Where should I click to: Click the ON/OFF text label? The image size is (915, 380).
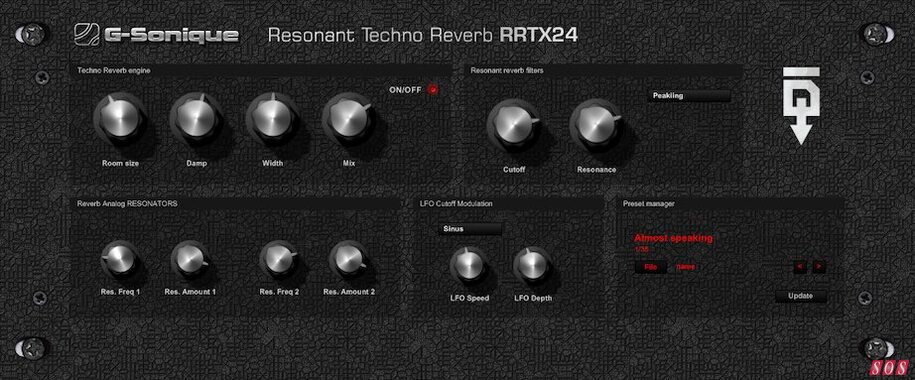click(x=406, y=90)
